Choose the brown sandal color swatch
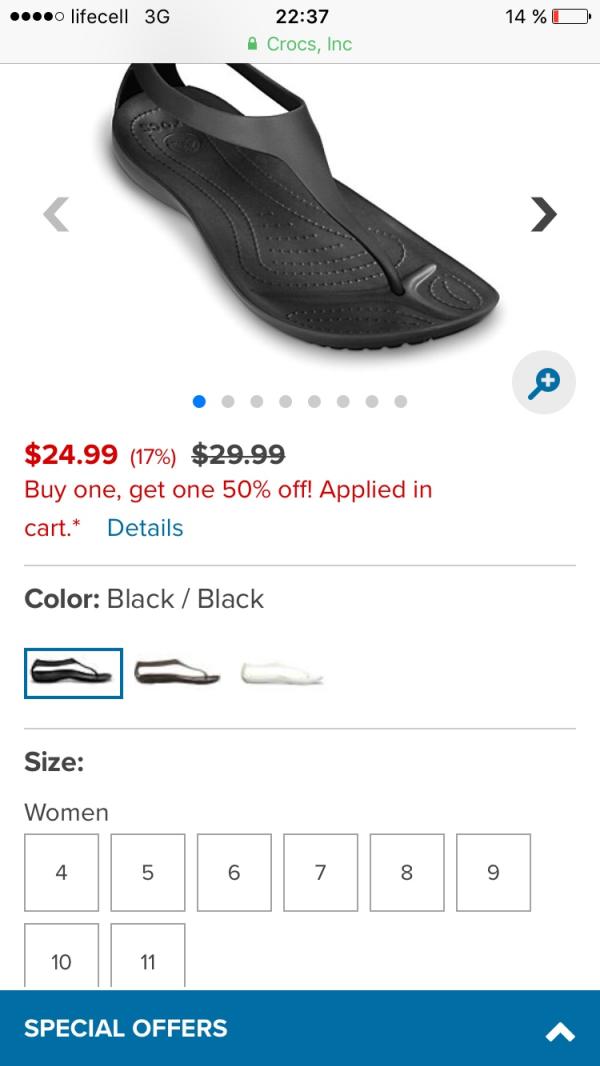The width and height of the screenshot is (600, 1066). (177, 673)
